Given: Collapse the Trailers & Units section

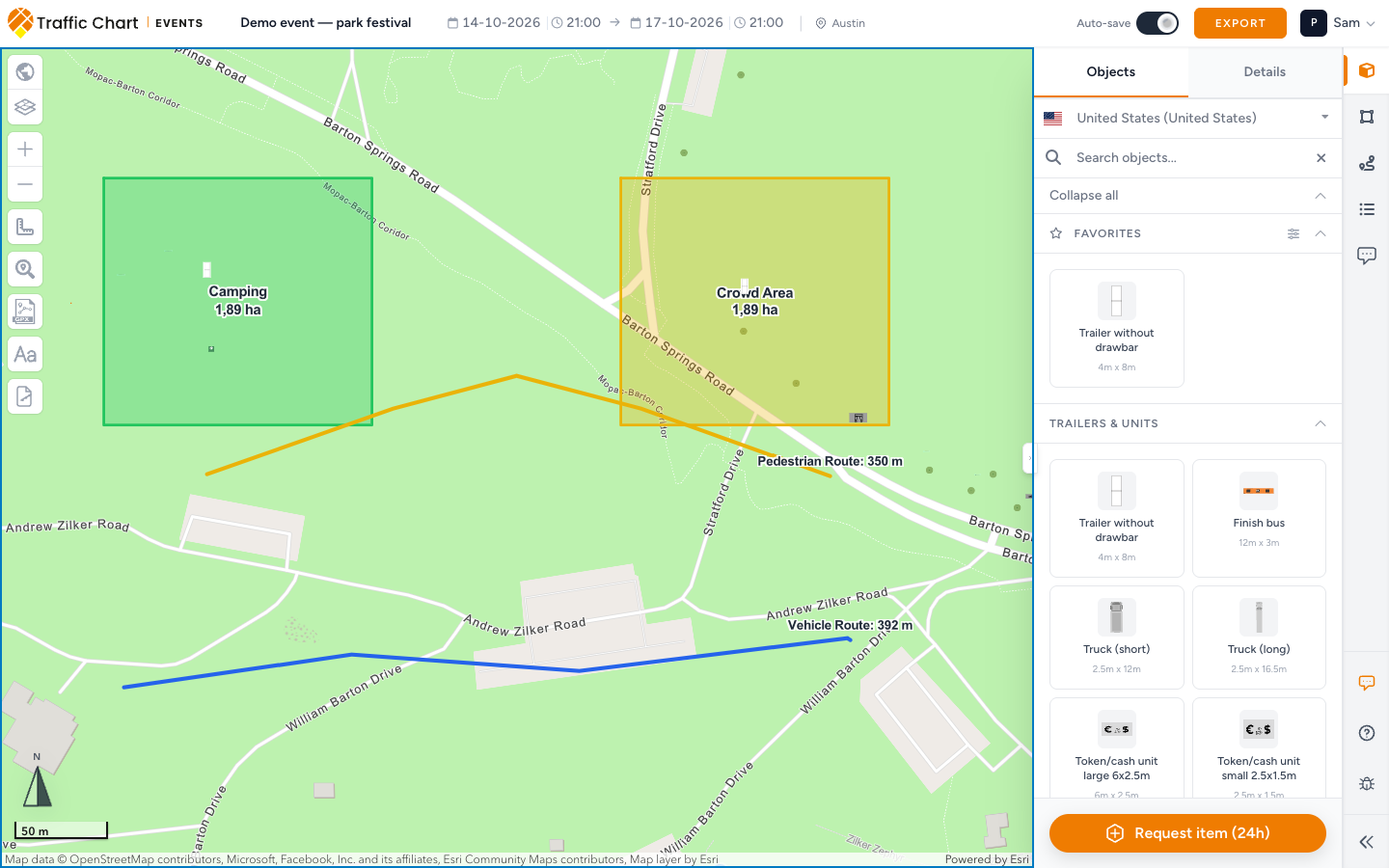Looking at the screenshot, I should click(1321, 423).
